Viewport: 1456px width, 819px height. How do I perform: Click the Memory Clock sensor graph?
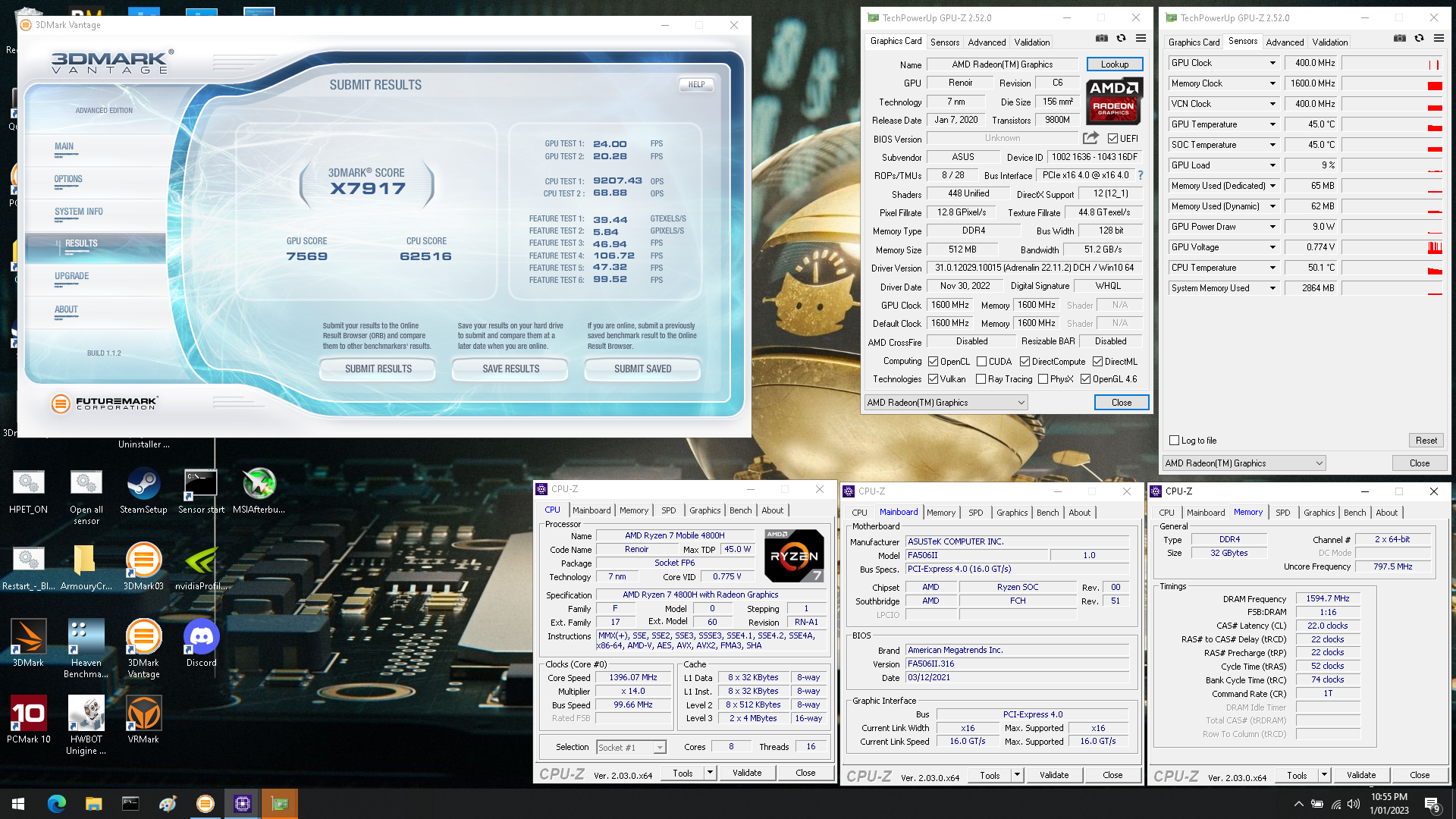click(1392, 83)
